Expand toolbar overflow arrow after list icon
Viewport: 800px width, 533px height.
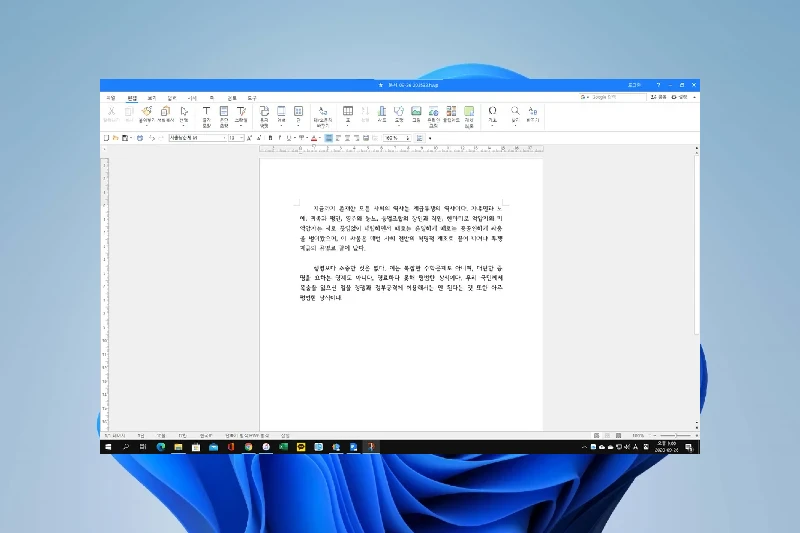pyautogui.click(x=430, y=138)
